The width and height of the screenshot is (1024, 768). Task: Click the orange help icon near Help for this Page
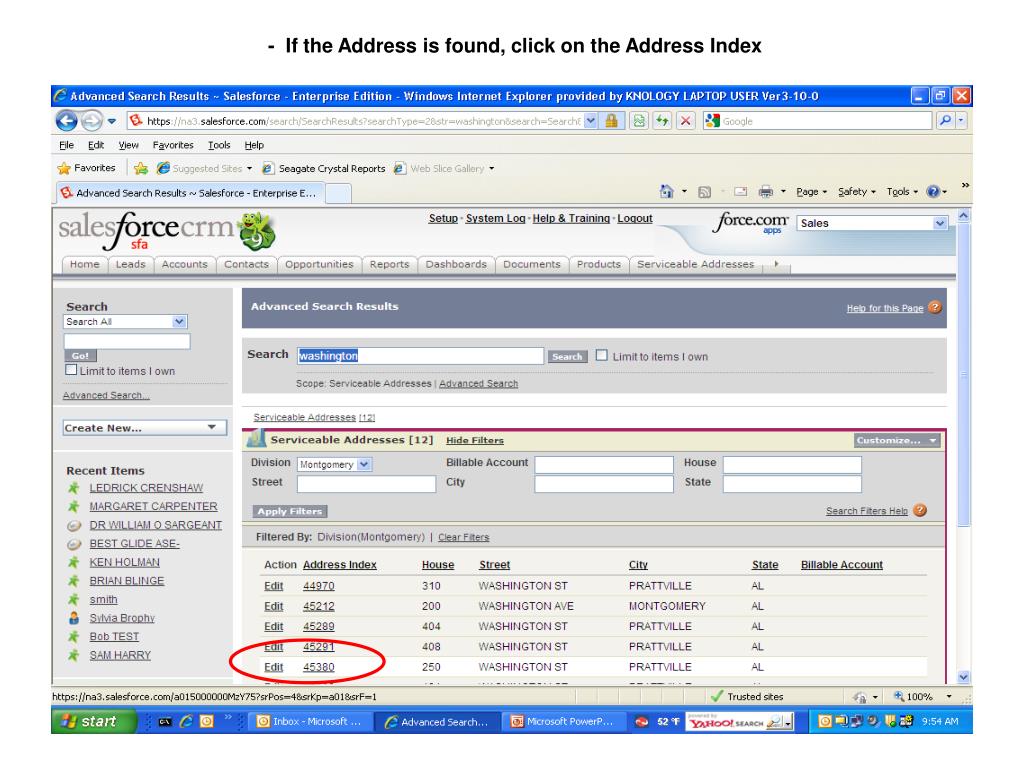pos(935,307)
